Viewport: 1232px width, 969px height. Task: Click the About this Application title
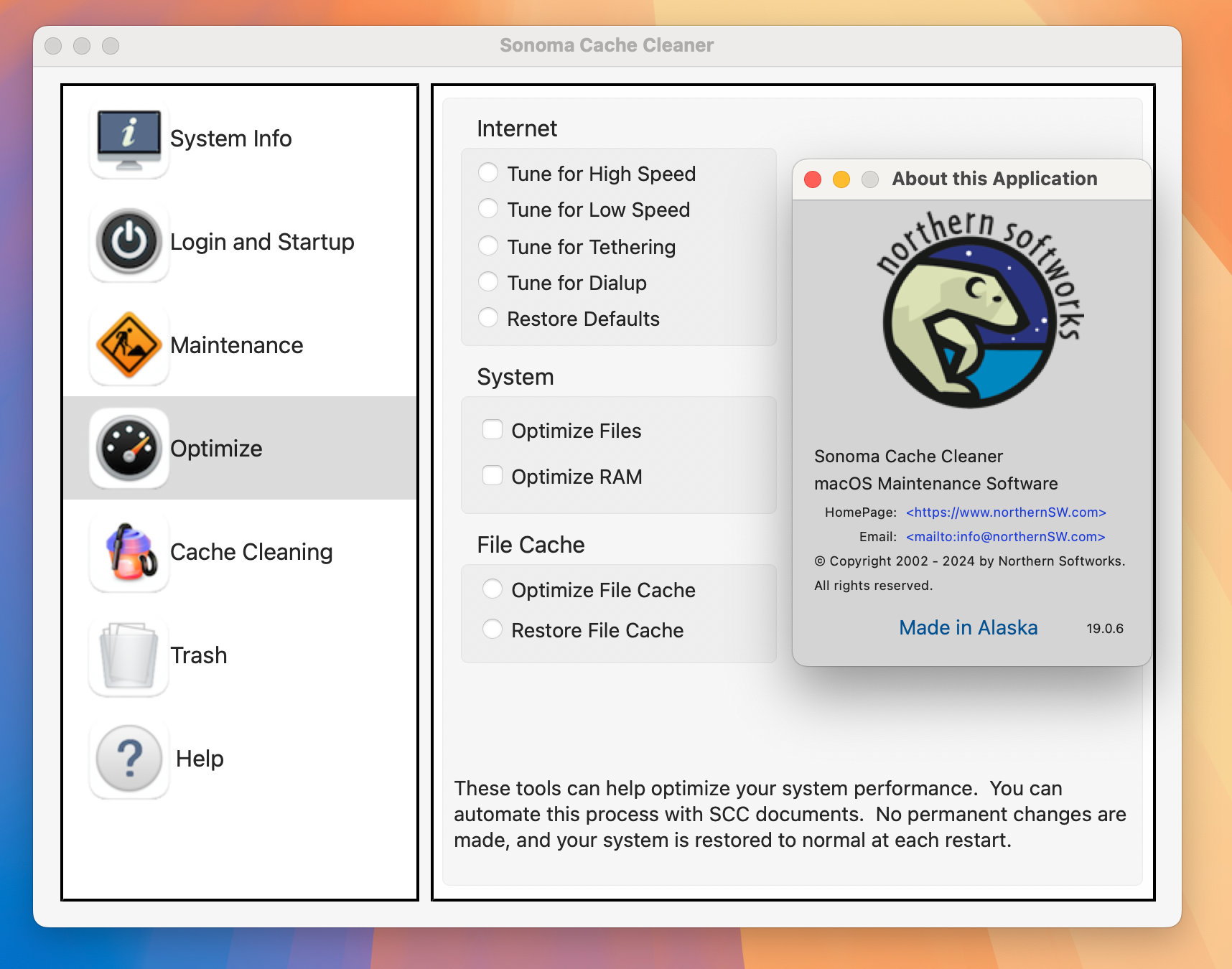(994, 179)
